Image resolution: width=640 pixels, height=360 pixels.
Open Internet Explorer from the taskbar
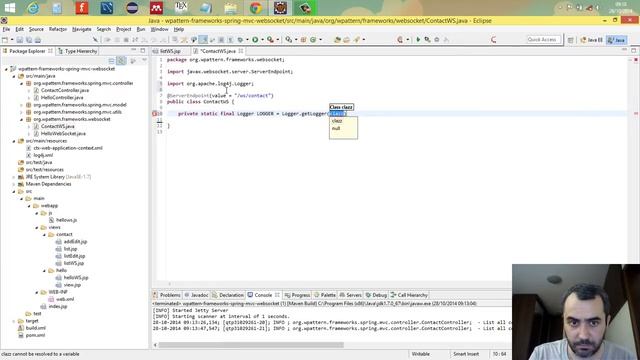(x=33, y=8)
